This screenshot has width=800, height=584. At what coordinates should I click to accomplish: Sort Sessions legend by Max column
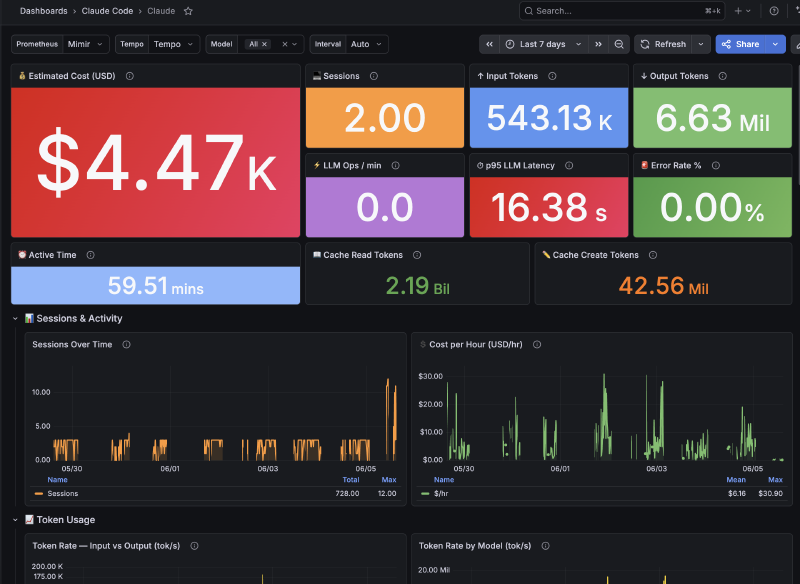pos(389,480)
